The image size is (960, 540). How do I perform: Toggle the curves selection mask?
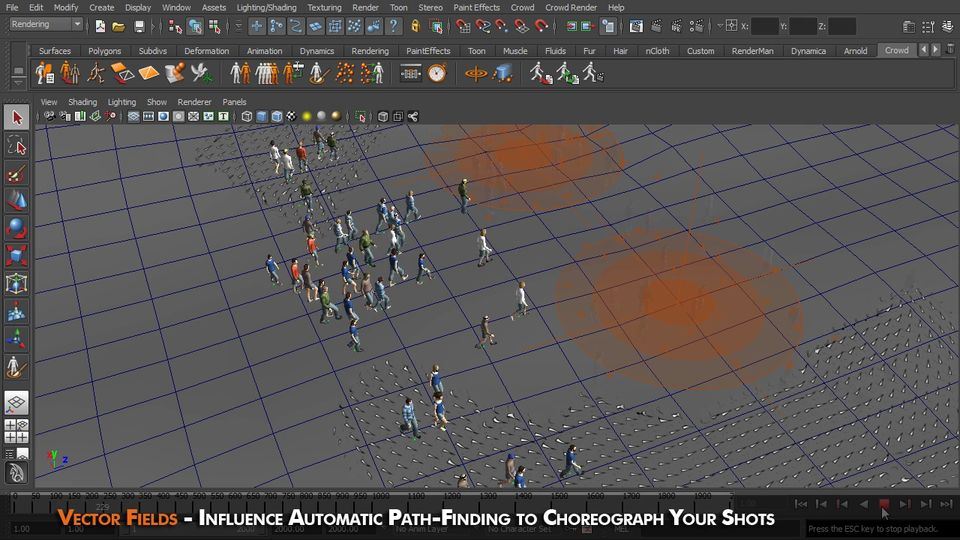pyautogui.click(x=296, y=26)
